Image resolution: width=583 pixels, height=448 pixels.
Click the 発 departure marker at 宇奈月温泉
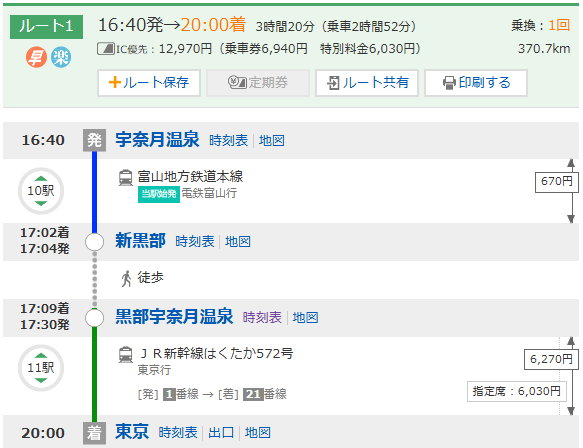coord(94,140)
